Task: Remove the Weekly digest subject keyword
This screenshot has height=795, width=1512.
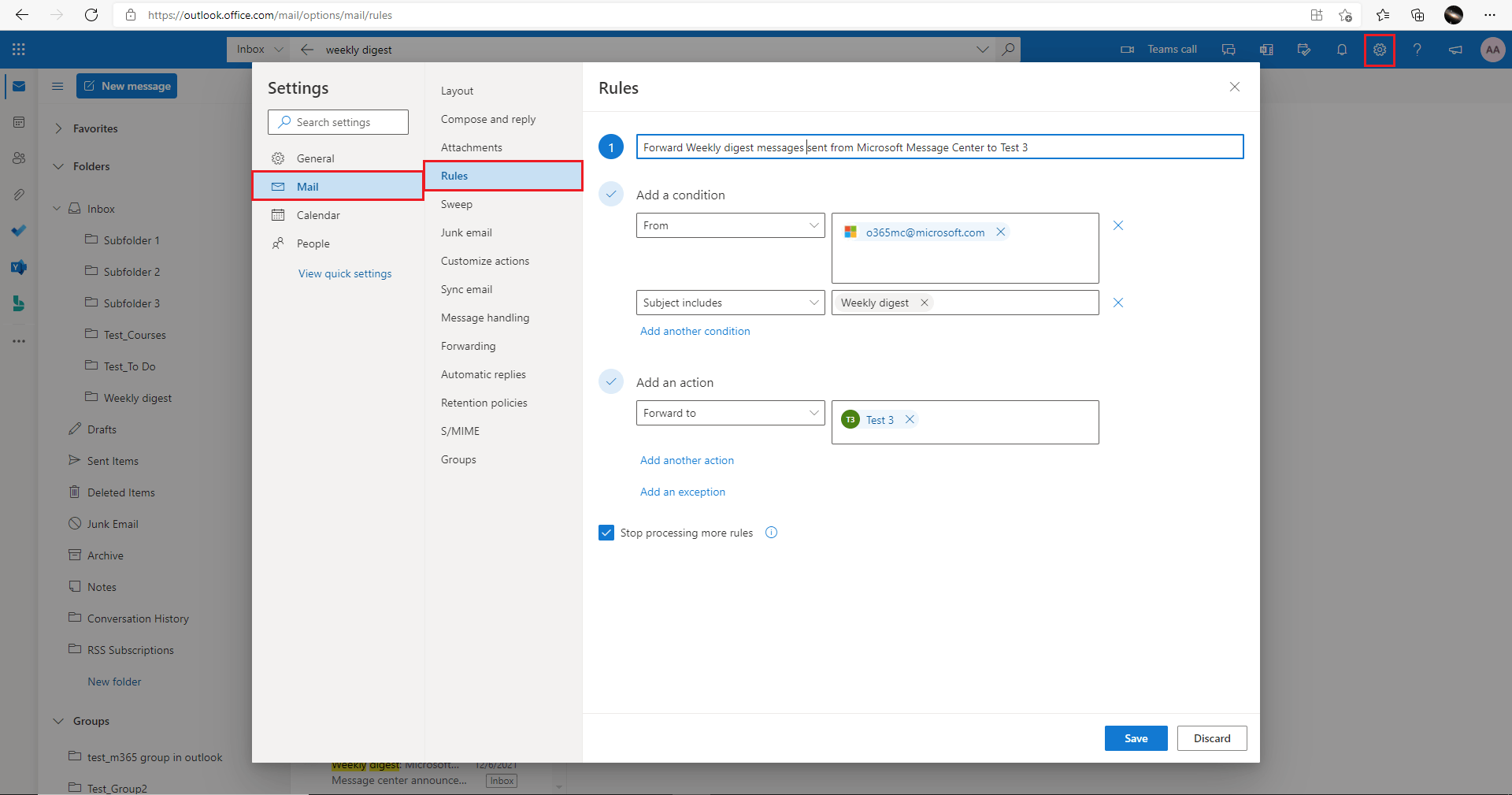Action: click(x=925, y=303)
